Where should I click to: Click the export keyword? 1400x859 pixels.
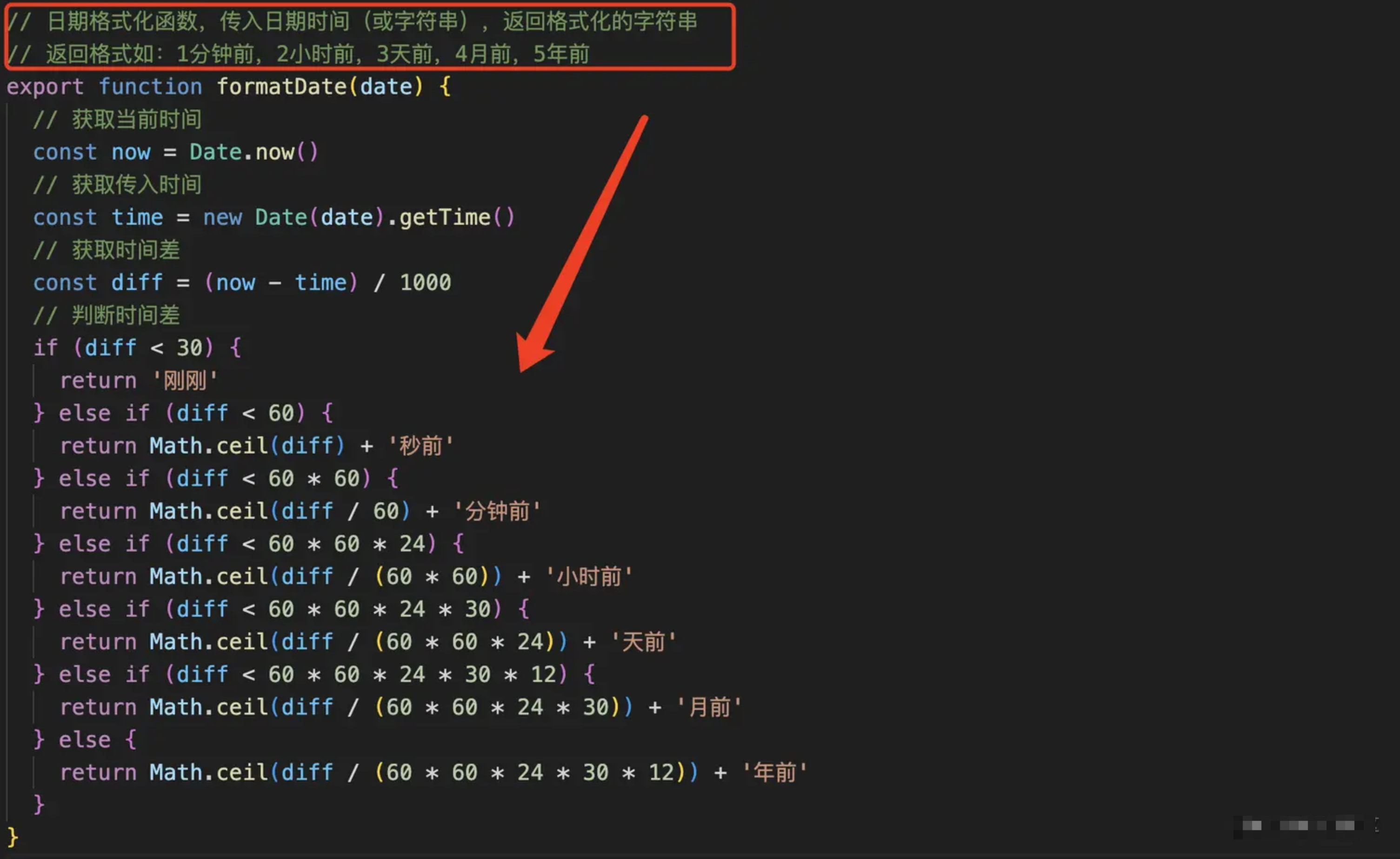(45, 87)
